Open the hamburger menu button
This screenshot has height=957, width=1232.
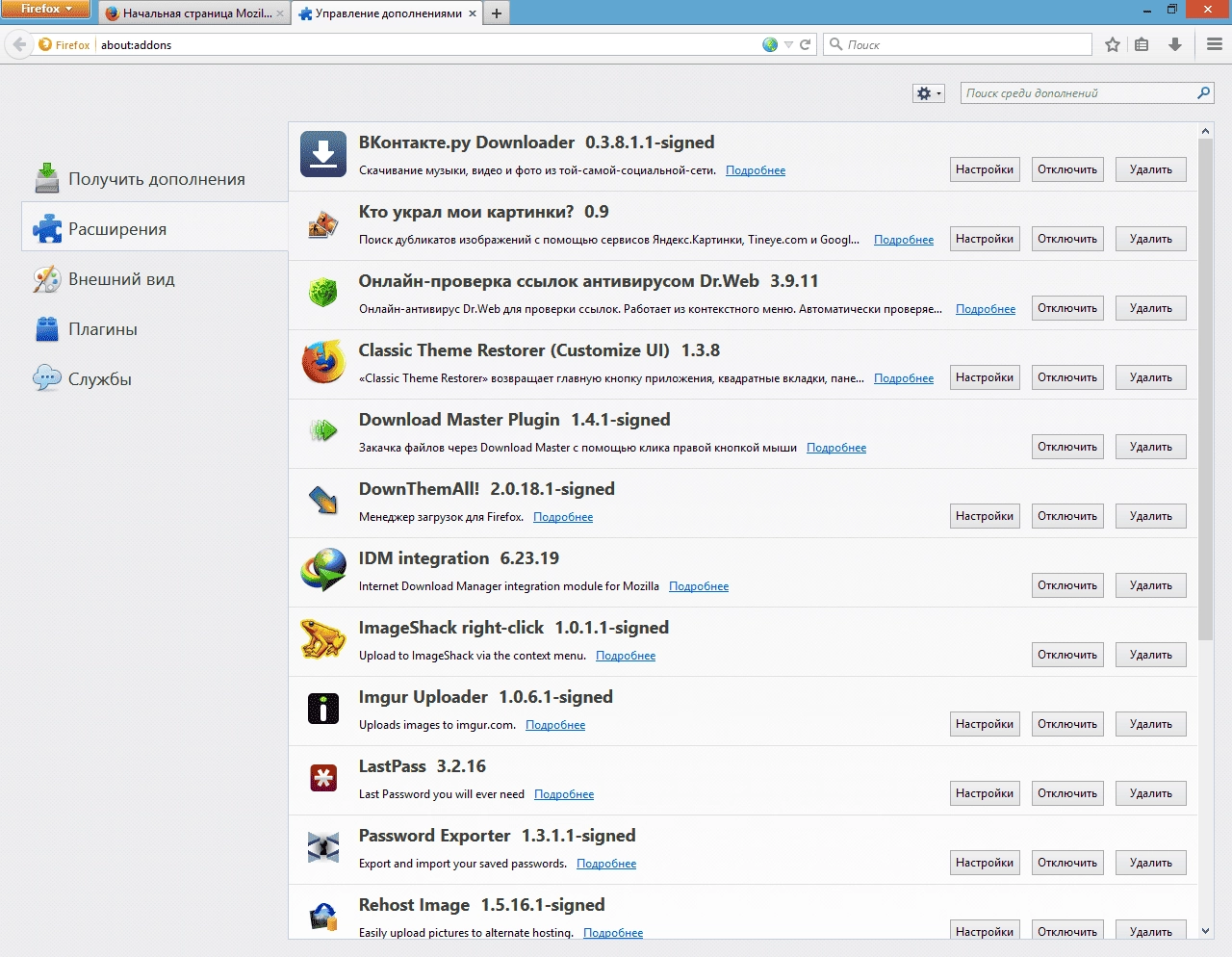[1215, 44]
